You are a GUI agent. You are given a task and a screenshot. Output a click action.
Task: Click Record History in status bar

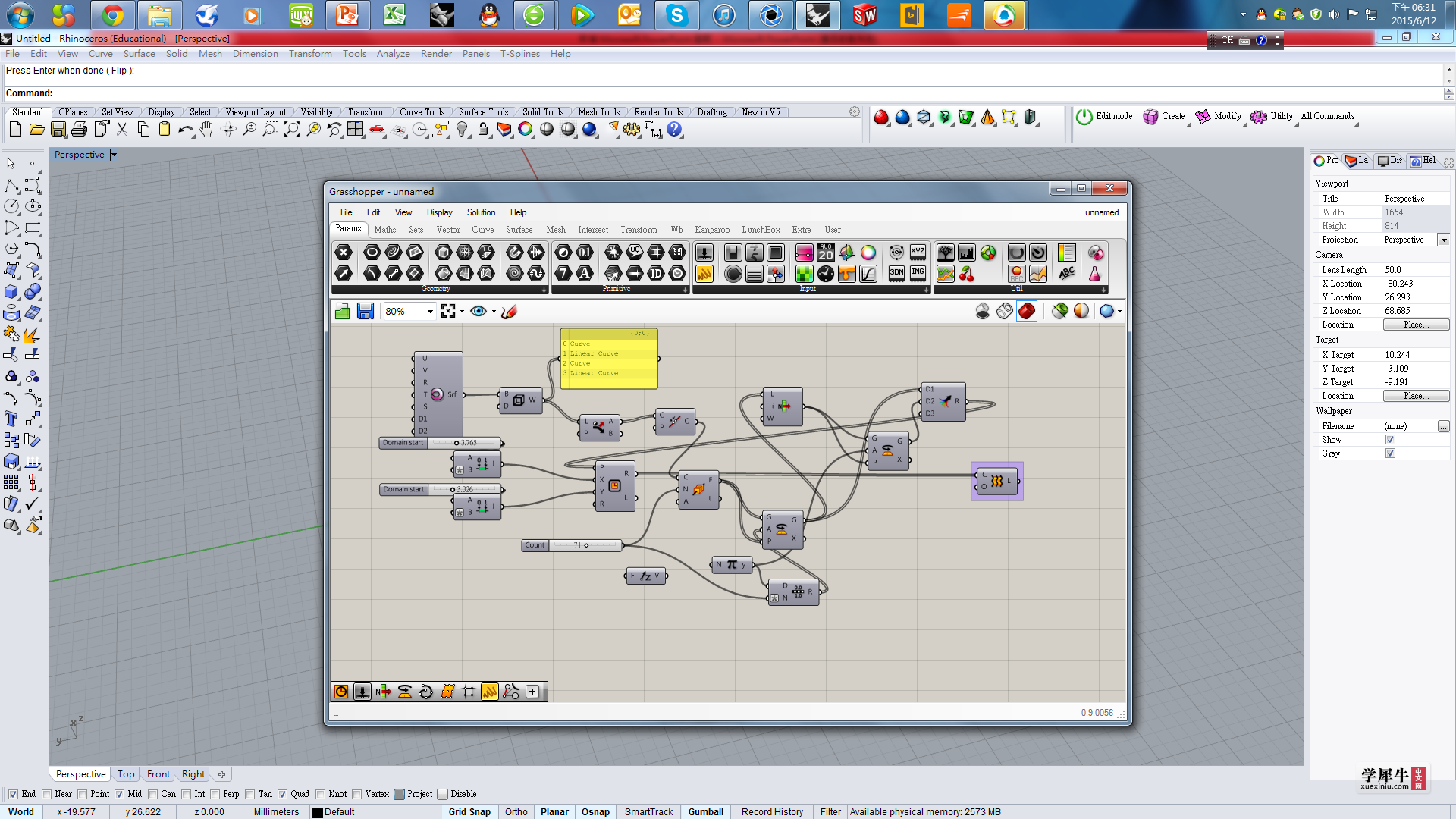pyautogui.click(x=772, y=811)
